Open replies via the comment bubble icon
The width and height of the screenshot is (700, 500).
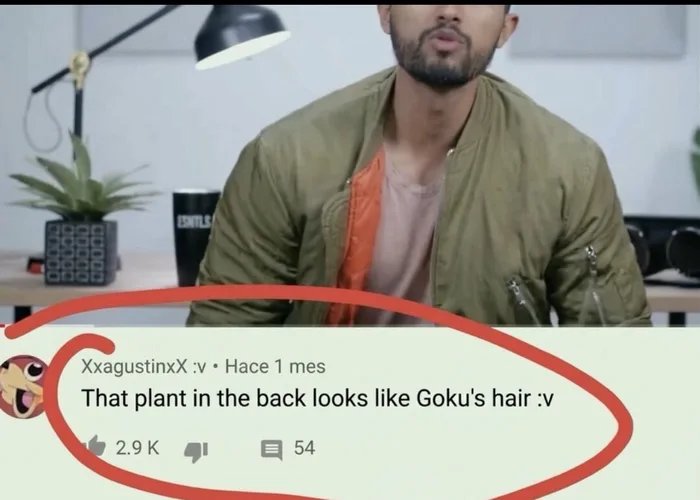point(271,450)
